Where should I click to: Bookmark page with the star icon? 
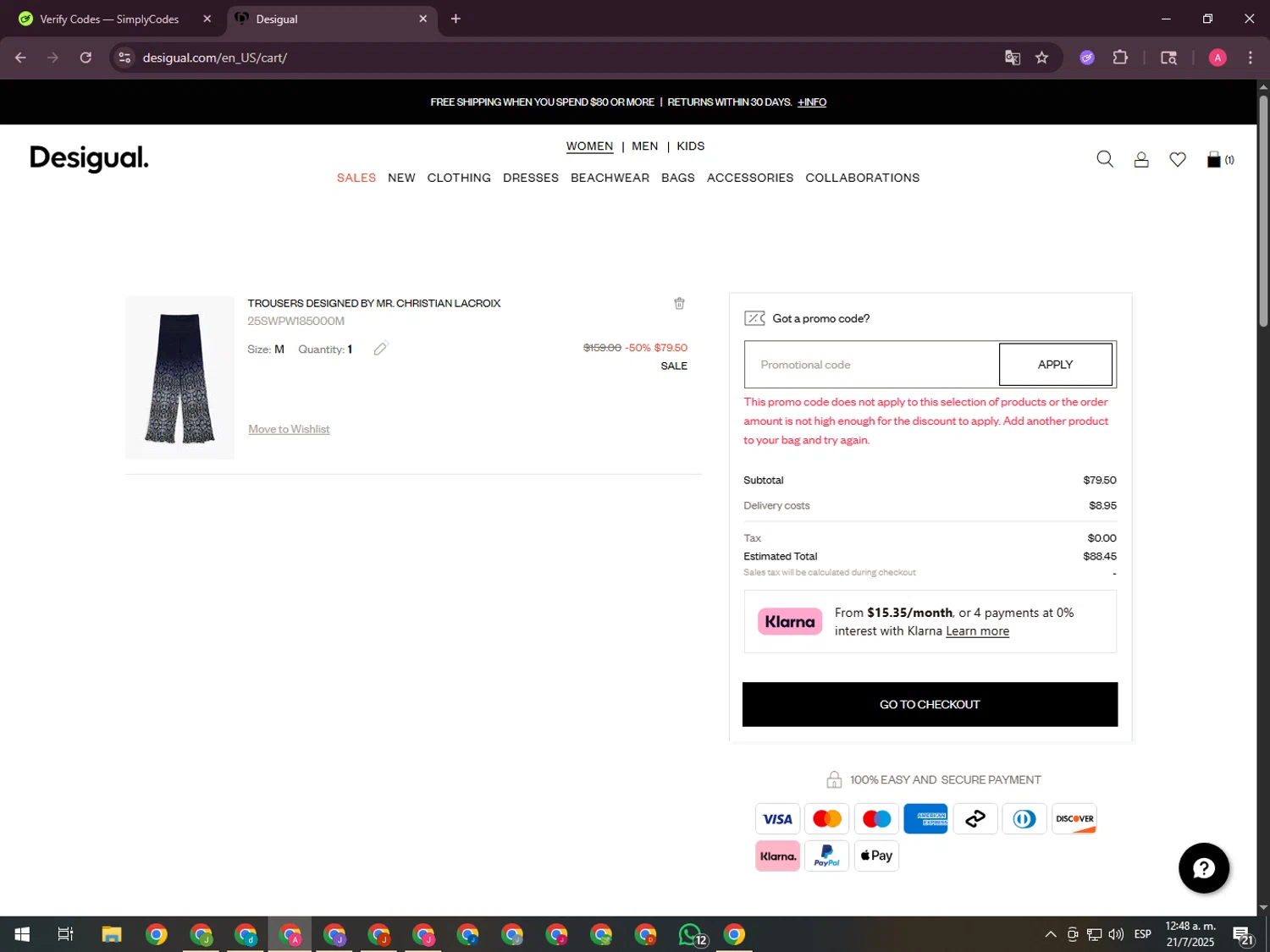(1041, 58)
